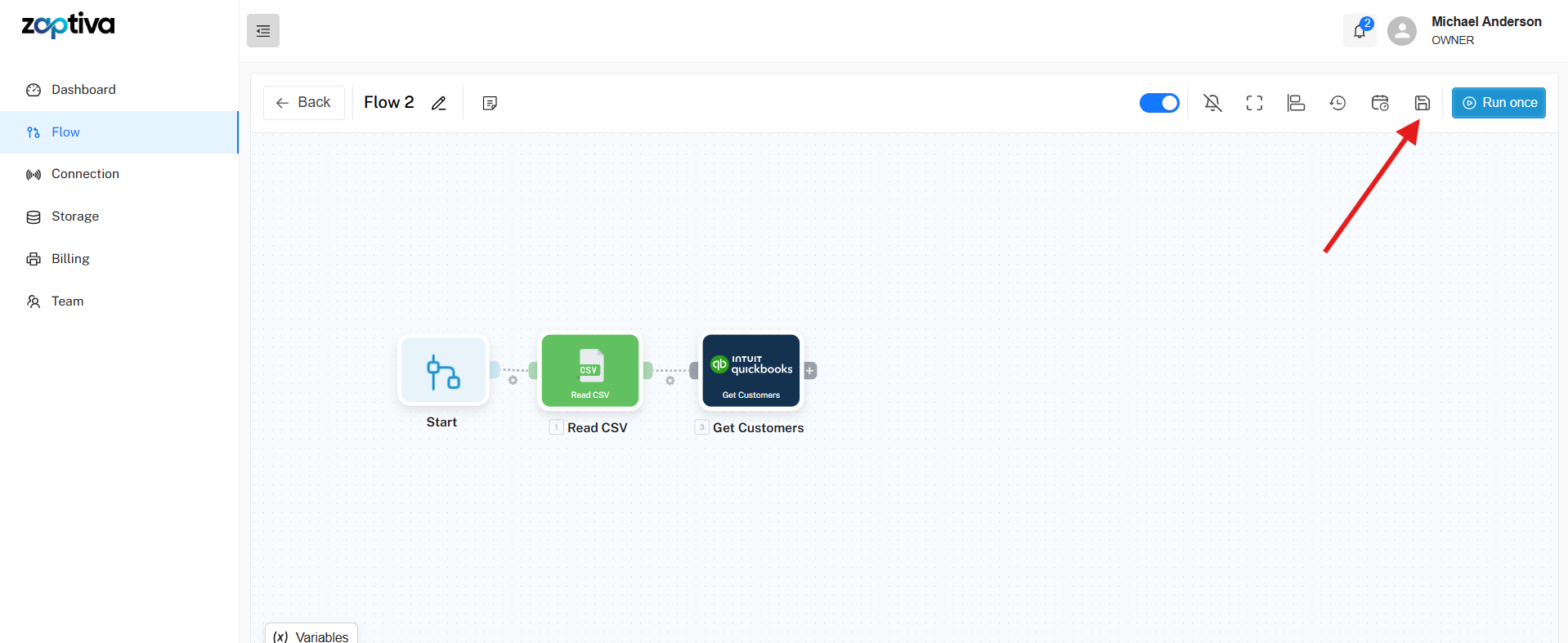Go to the Connection page
The width and height of the screenshot is (1568, 643).
tap(85, 174)
